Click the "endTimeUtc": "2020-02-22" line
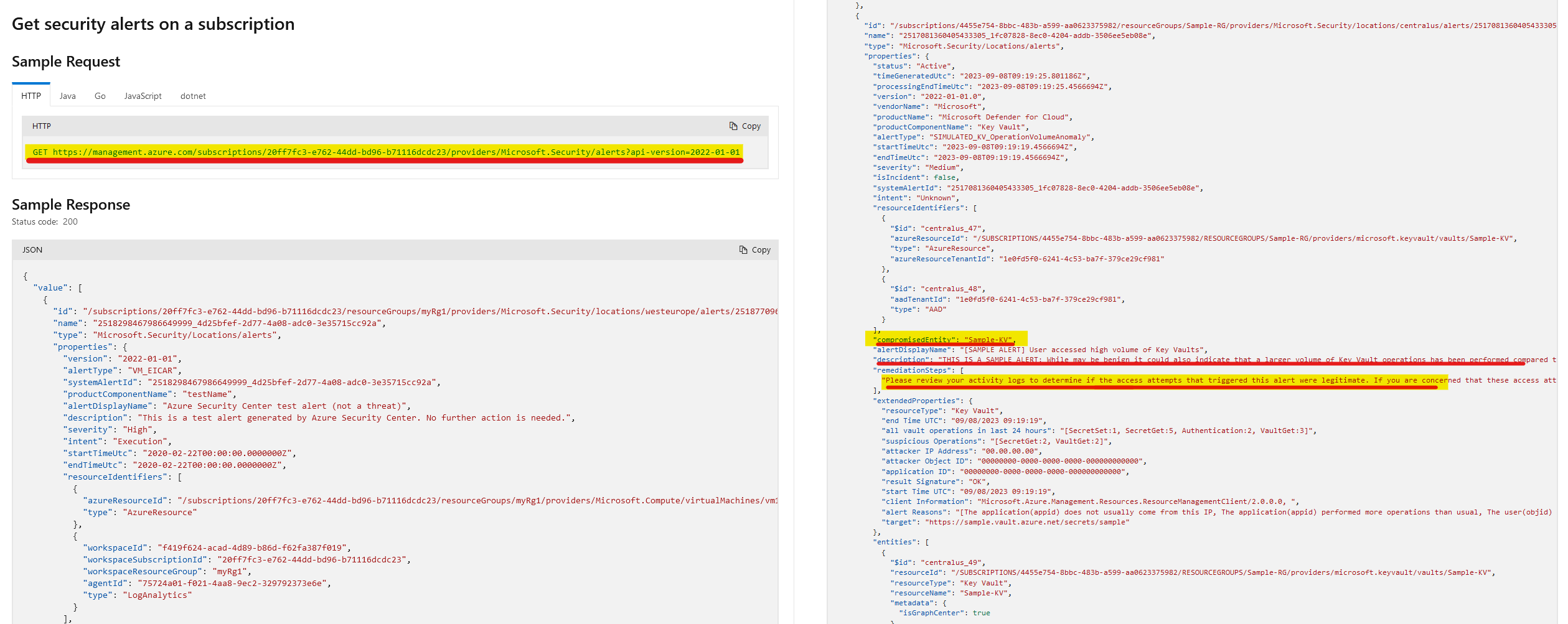This screenshot has width=1568, height=624. (175, 465)
